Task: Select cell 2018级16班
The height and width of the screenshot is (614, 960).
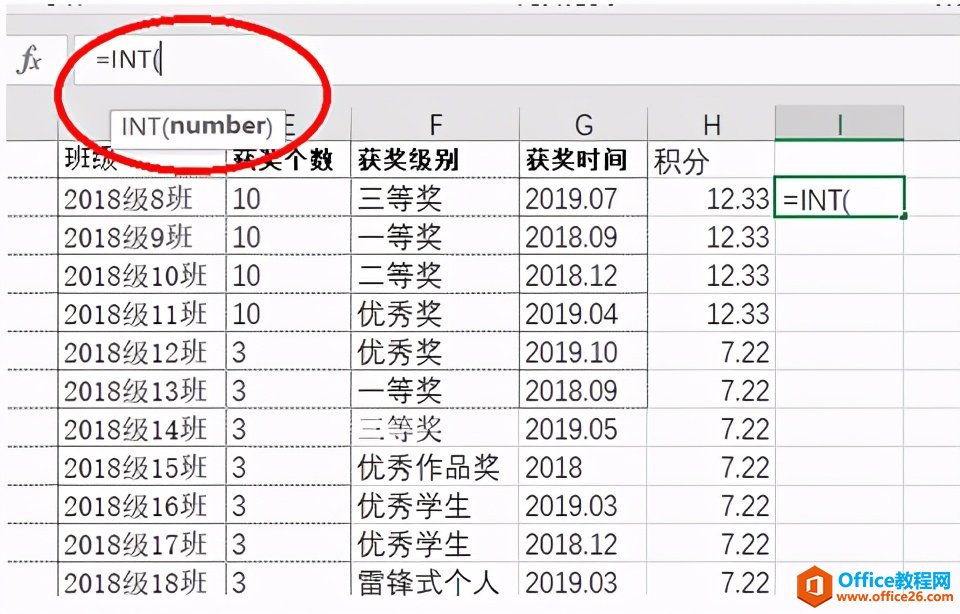Action: coord(142,505)
